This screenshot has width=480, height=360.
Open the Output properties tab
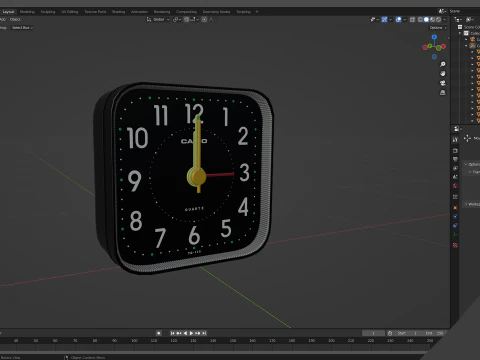[455, 159]
